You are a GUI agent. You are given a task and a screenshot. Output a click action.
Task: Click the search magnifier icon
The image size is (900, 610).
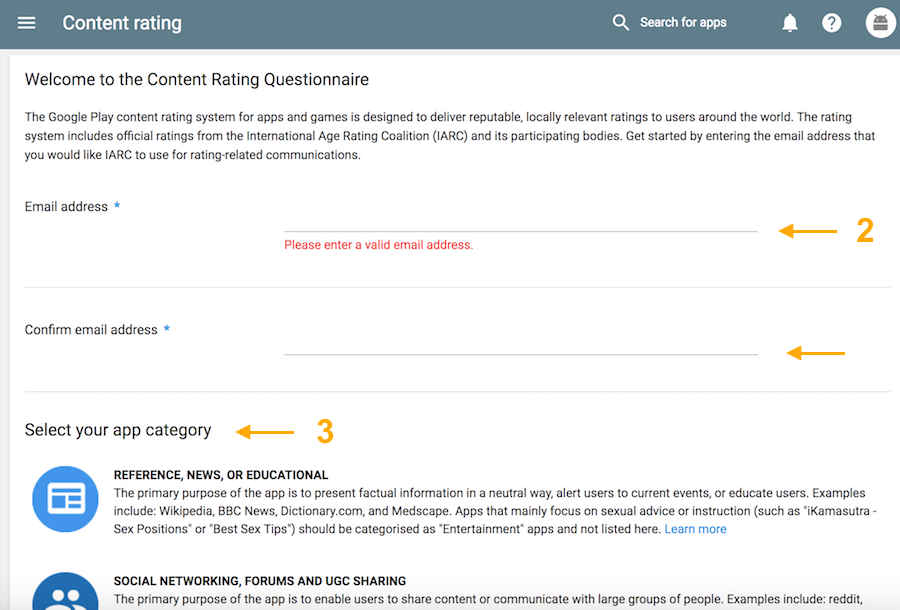(x=621, y=23)
